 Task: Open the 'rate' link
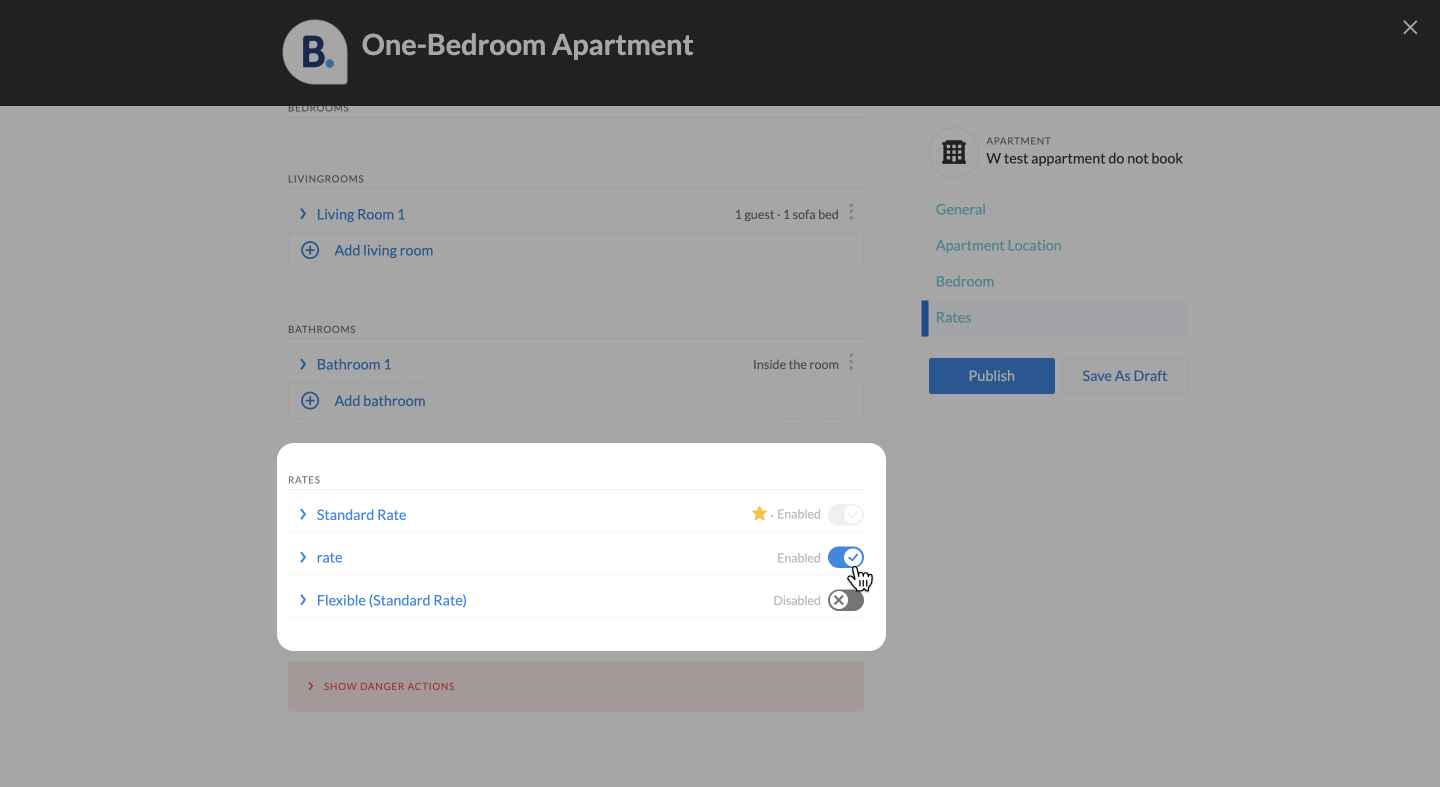(329, 557)
